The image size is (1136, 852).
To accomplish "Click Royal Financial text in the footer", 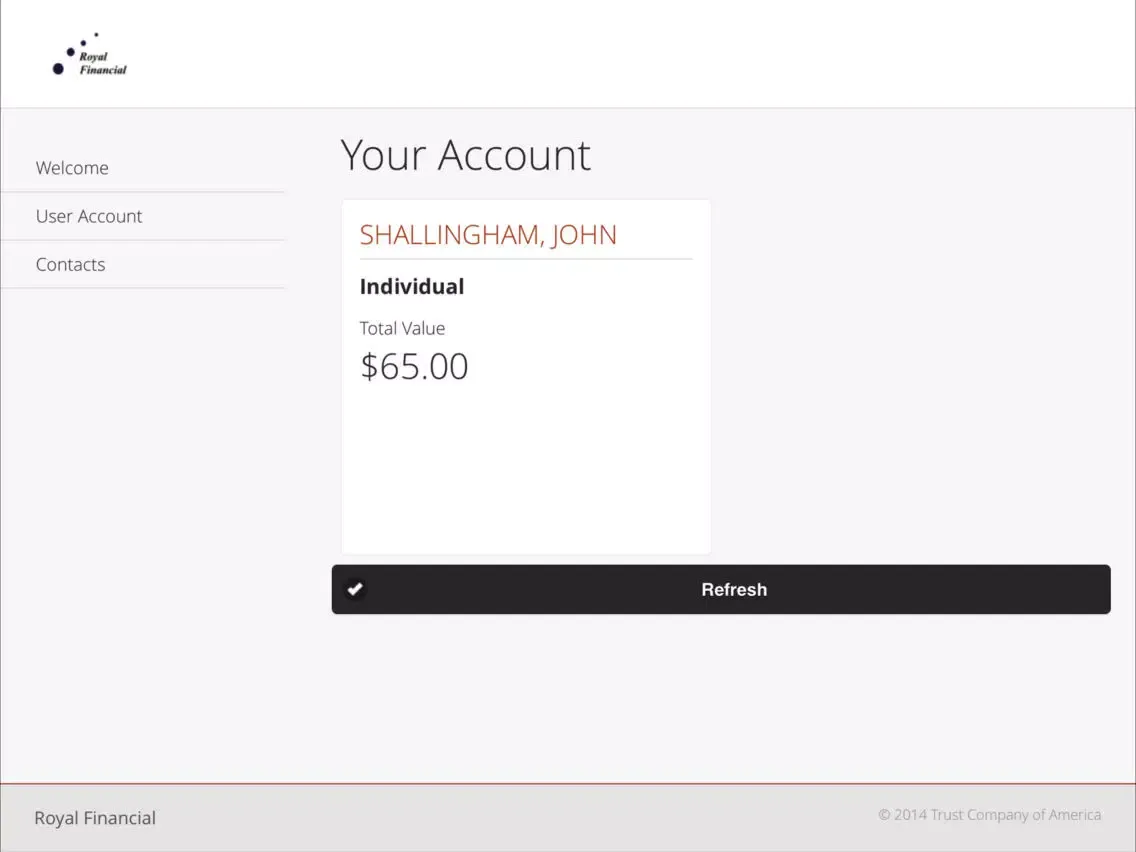I will 95,818.
